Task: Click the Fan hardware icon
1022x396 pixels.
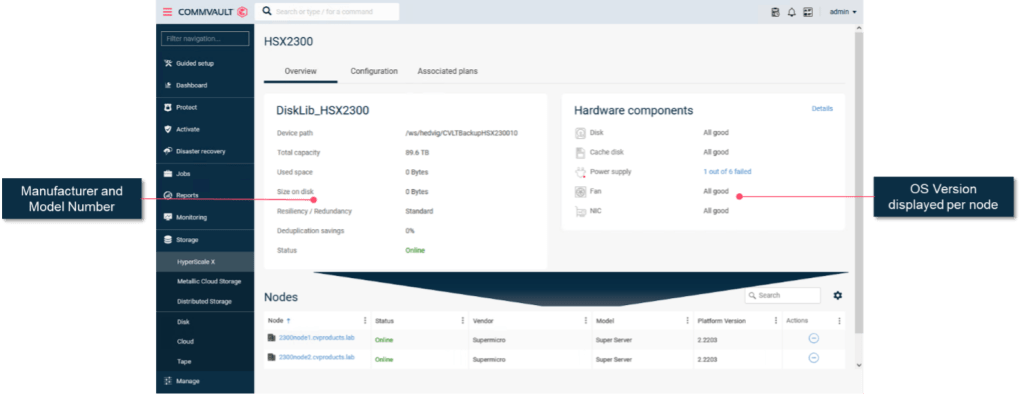Action: coord(580,191)
